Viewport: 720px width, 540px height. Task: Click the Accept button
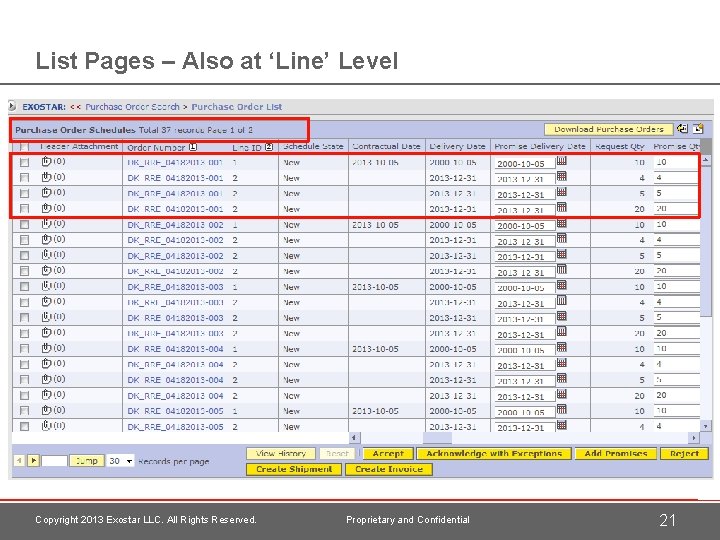[388, 454]
